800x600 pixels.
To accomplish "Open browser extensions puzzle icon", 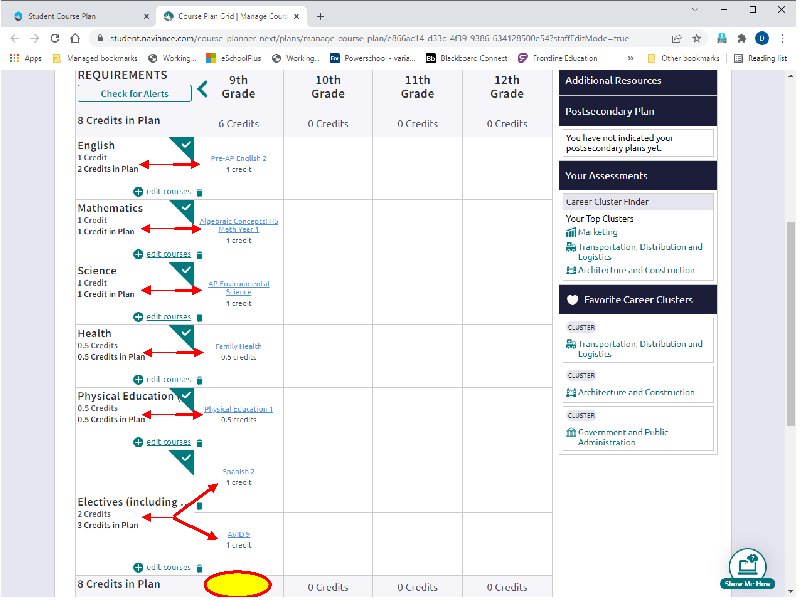I will coord(742,38).
